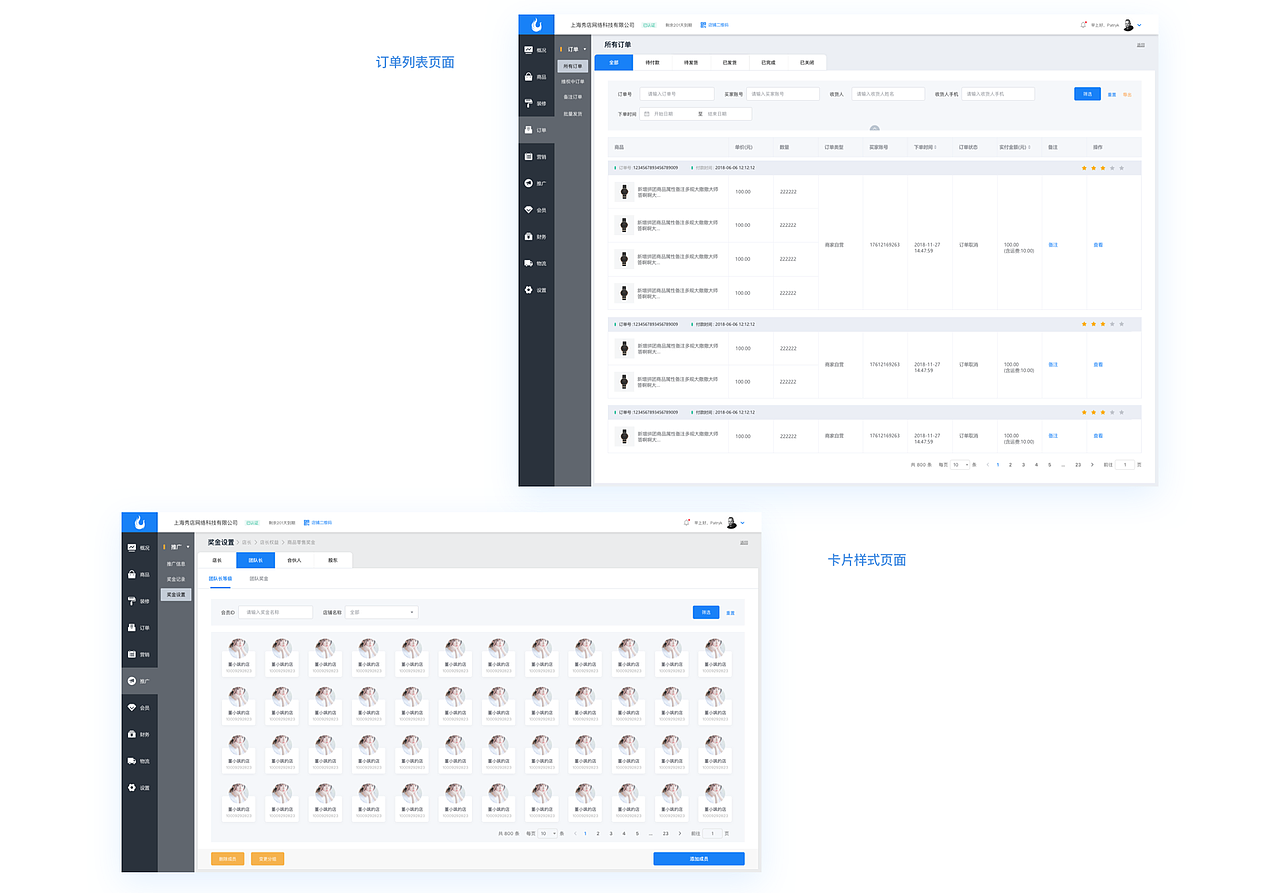Switch to 待发货 orders tab
The width and height of the screenshot is (1280, 893).
(x=691, y=62)
